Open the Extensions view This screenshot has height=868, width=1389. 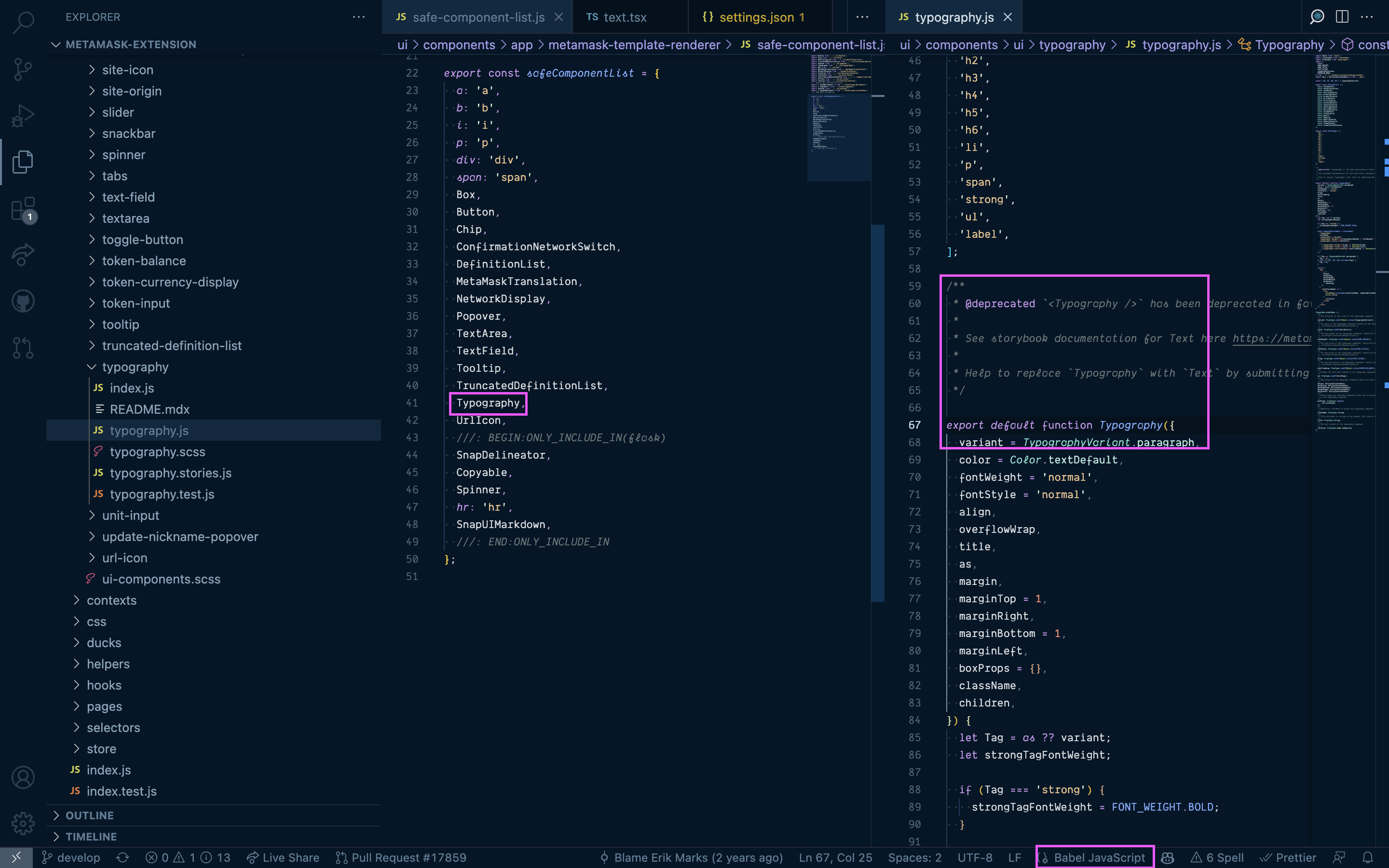22,208
